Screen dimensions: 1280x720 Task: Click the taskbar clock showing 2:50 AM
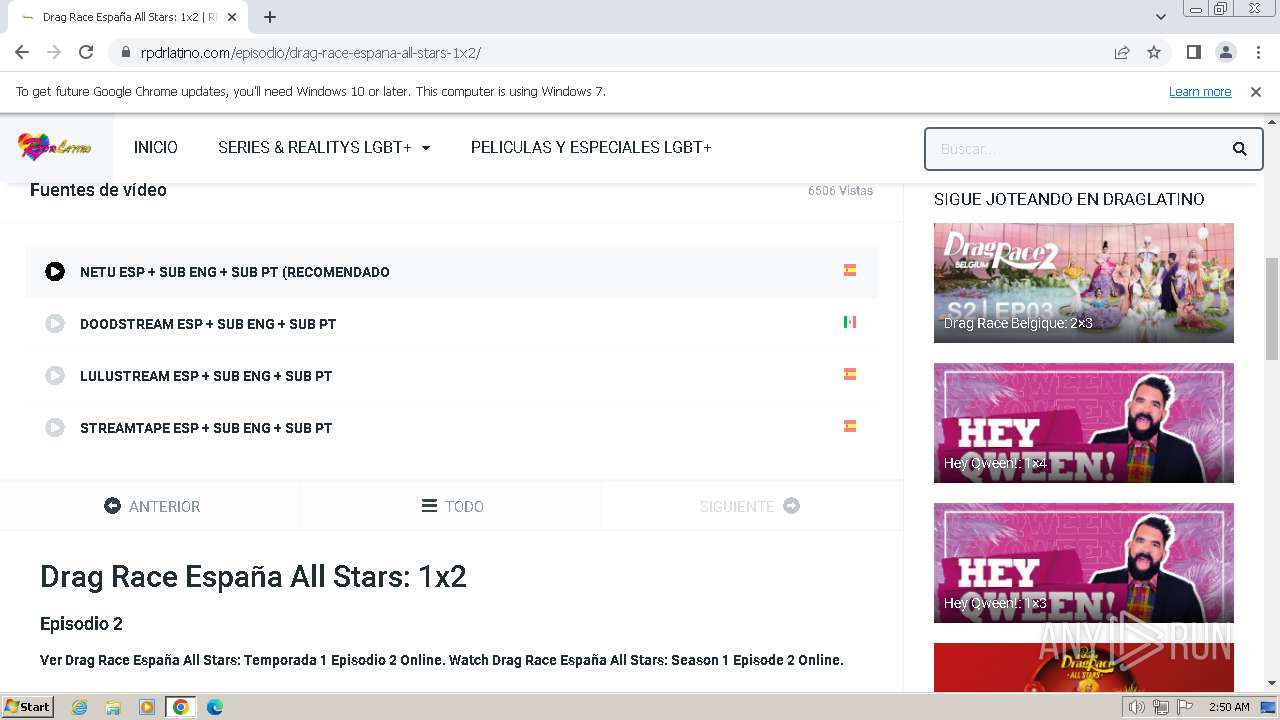click(x=1229, y=707)
